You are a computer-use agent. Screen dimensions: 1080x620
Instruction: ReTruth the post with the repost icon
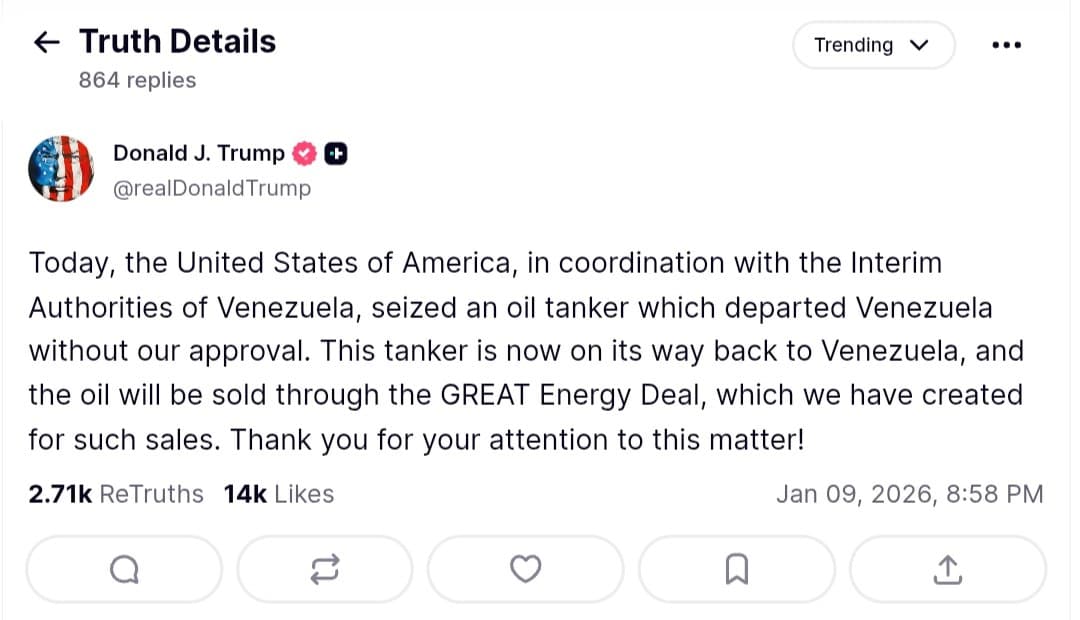(x=325, y=568)
